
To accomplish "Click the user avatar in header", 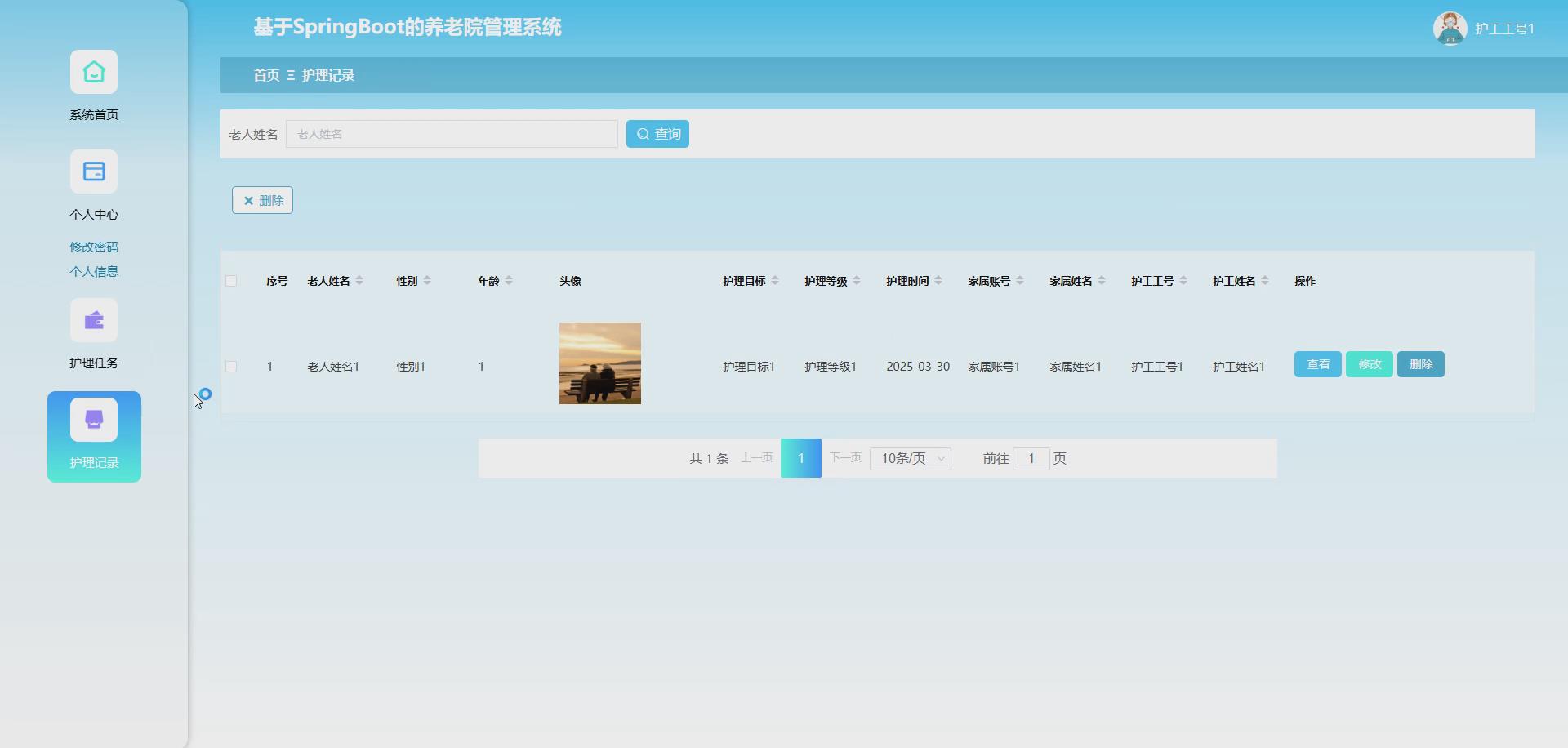I will click(1450, 29).
